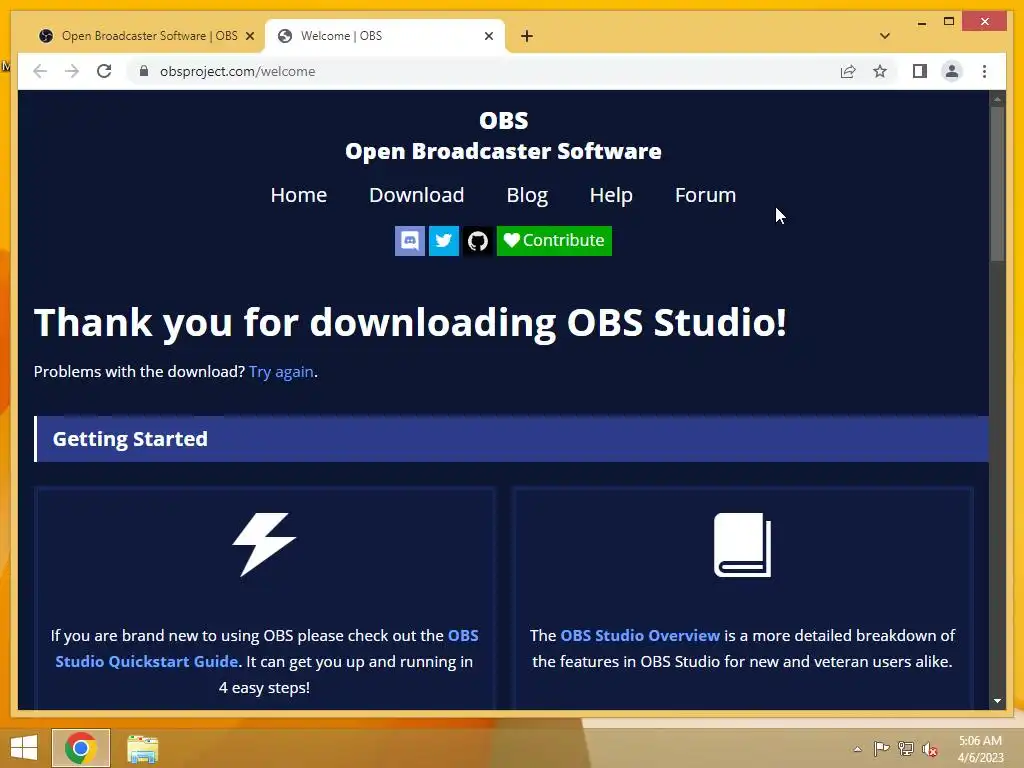Viewport: 1024px width, 768px height.
Task: Open the GitHub icon link
Action: coord(477,241)
